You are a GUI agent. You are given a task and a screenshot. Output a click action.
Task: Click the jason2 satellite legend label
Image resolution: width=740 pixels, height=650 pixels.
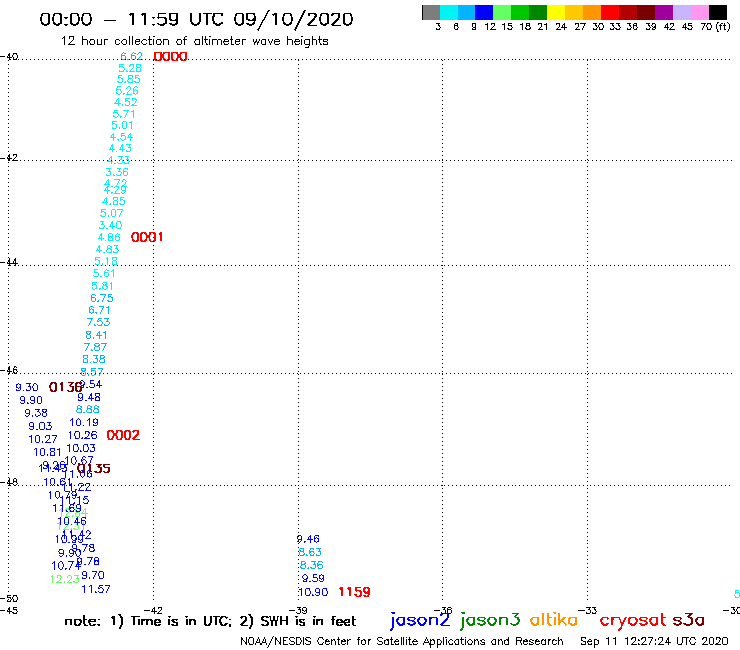point(420,620)
